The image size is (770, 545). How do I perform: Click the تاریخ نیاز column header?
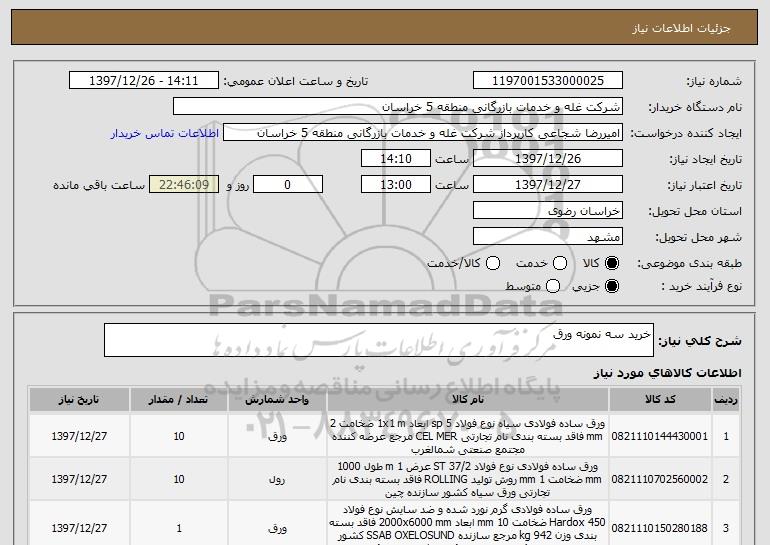pos(79,400)
